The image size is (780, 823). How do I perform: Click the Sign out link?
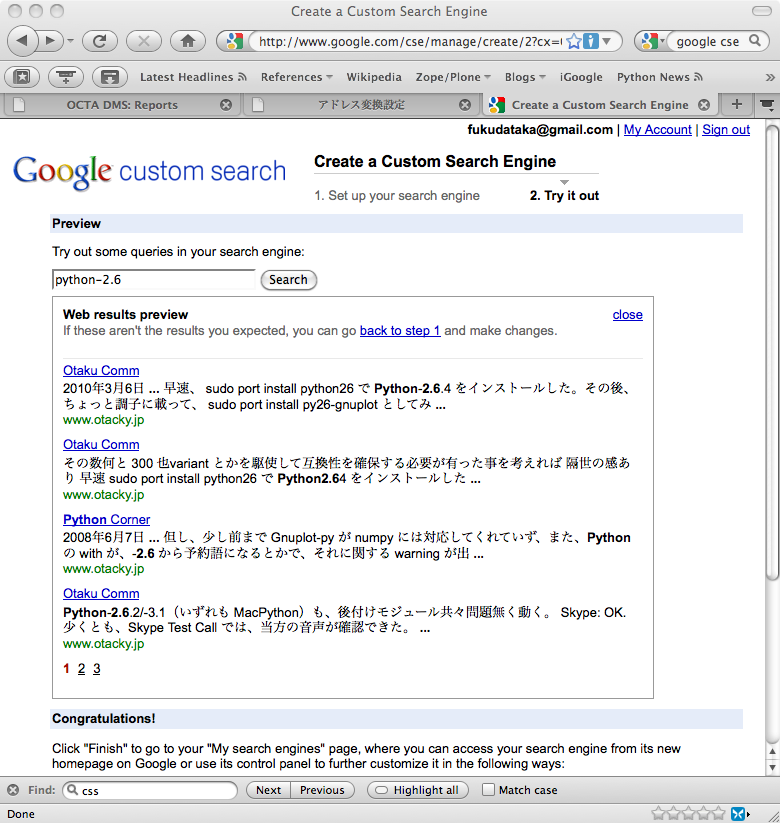click(726, 130)
